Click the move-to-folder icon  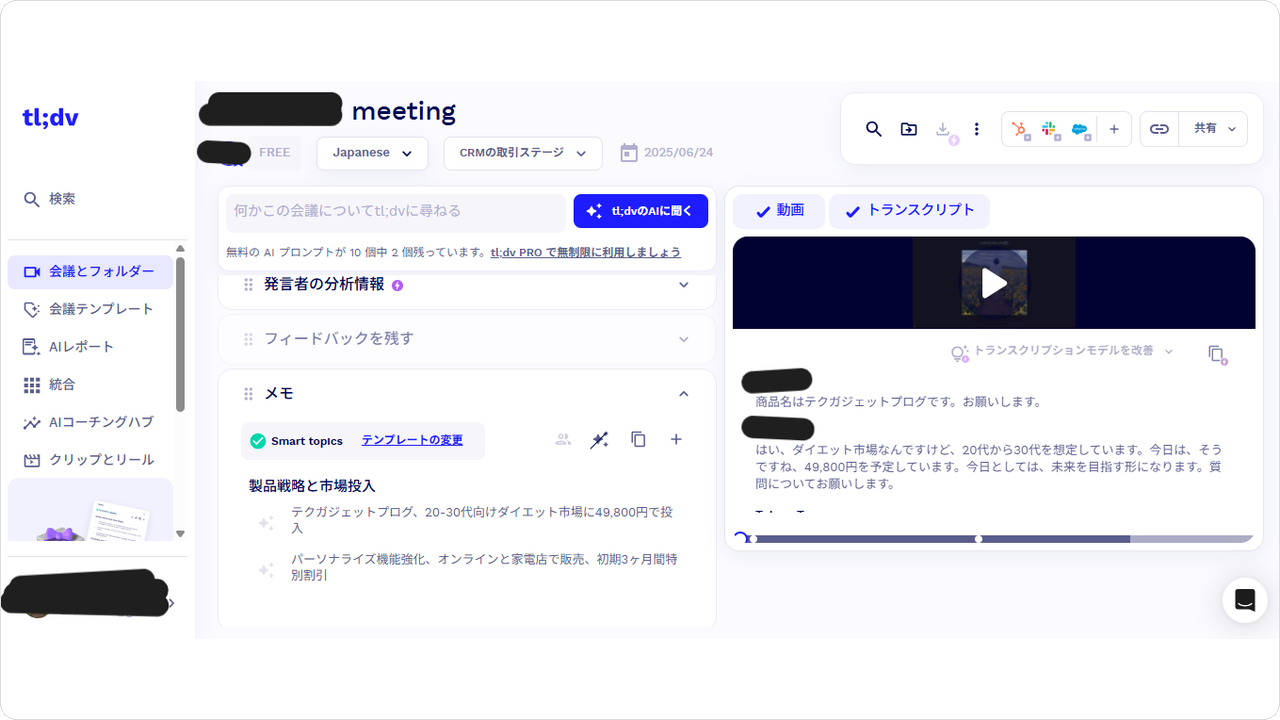tap(908, 129)
